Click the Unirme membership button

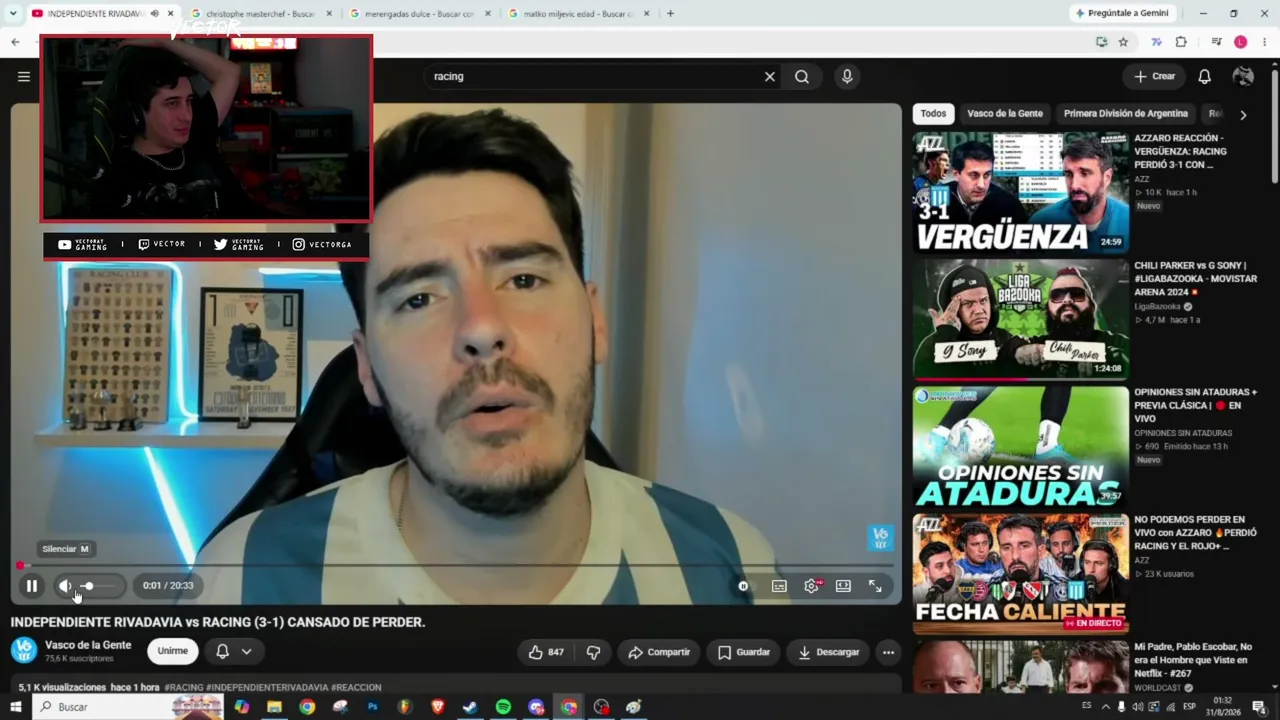(172, 651)
